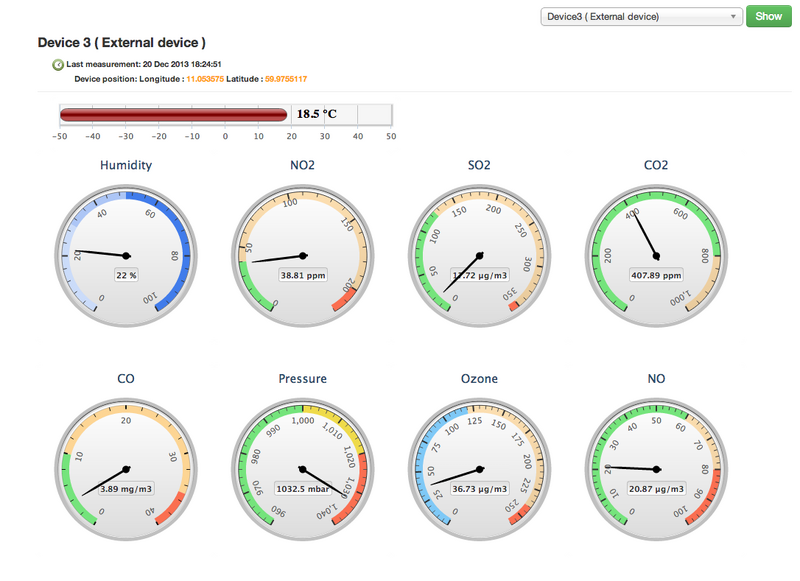
Task: Click the SO2 gauge title
Action: pos(479,165)
